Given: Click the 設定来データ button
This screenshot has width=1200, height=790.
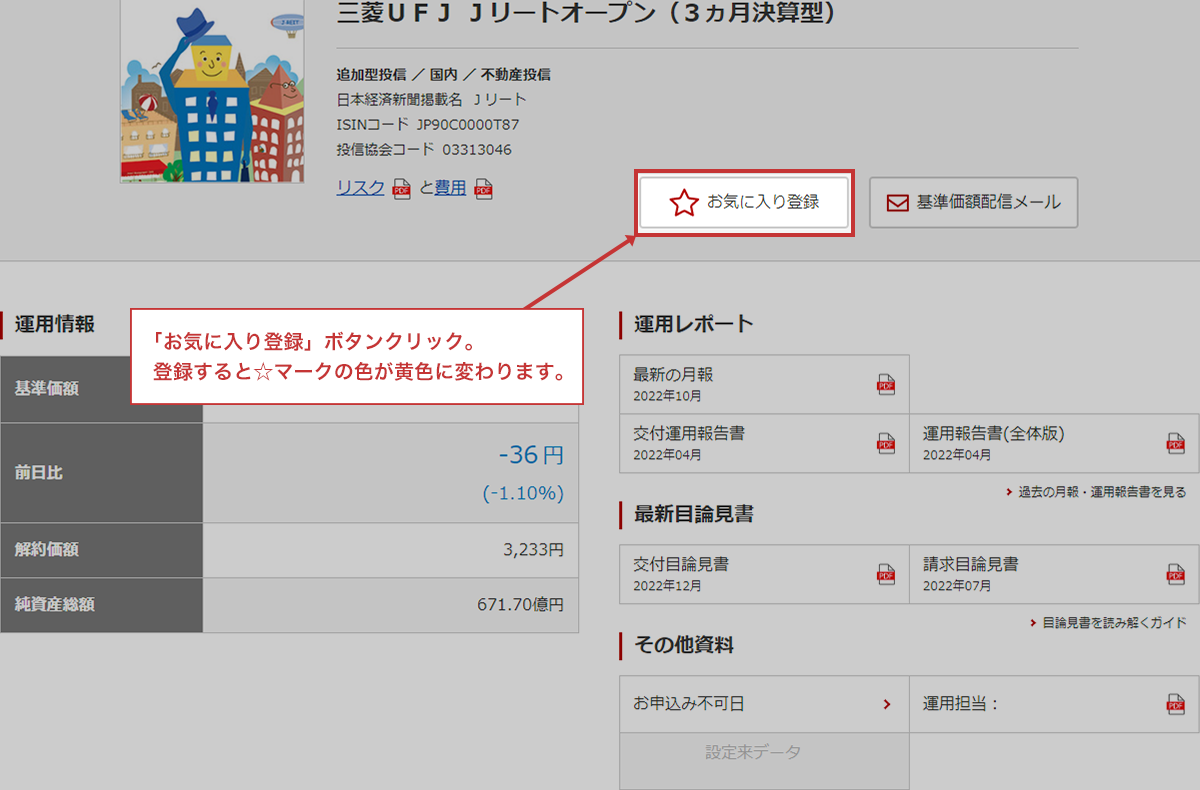Looking at the screenshot, I should [764, 761].
